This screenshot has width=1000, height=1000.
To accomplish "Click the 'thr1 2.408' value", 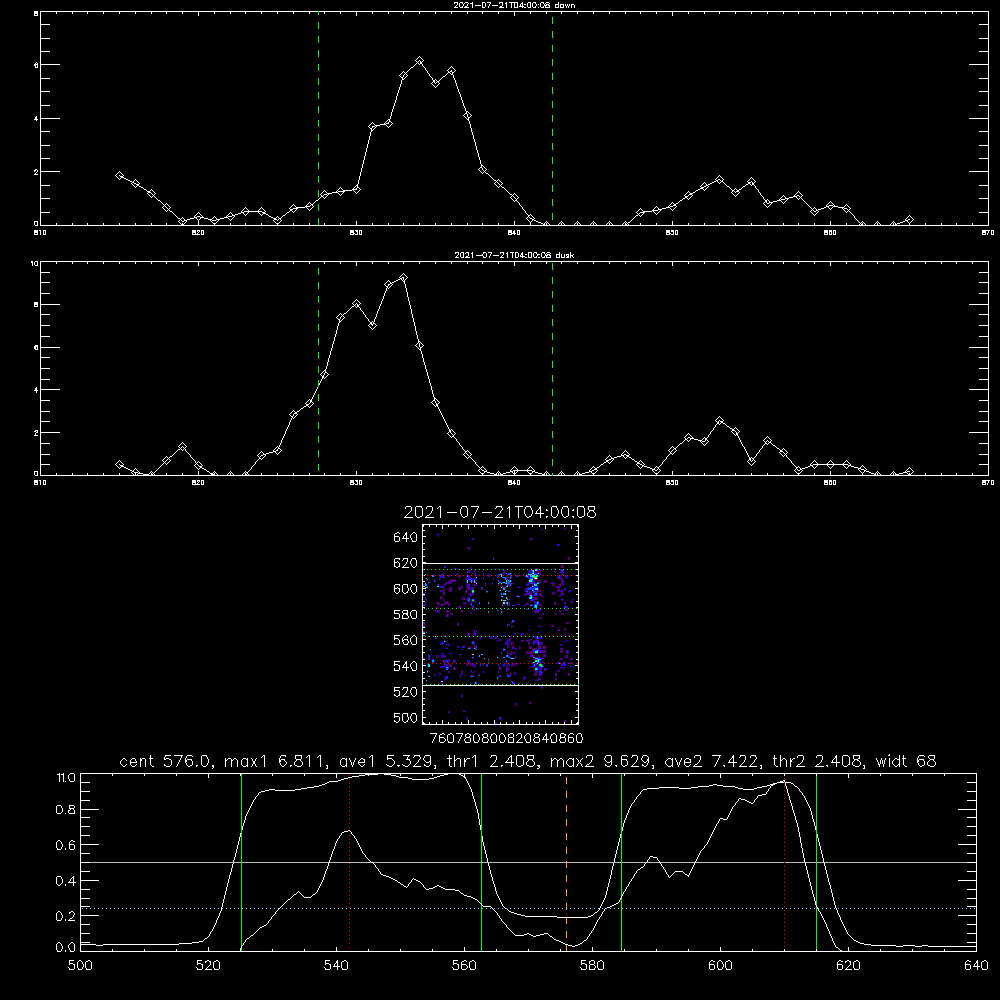I will 492,761.
